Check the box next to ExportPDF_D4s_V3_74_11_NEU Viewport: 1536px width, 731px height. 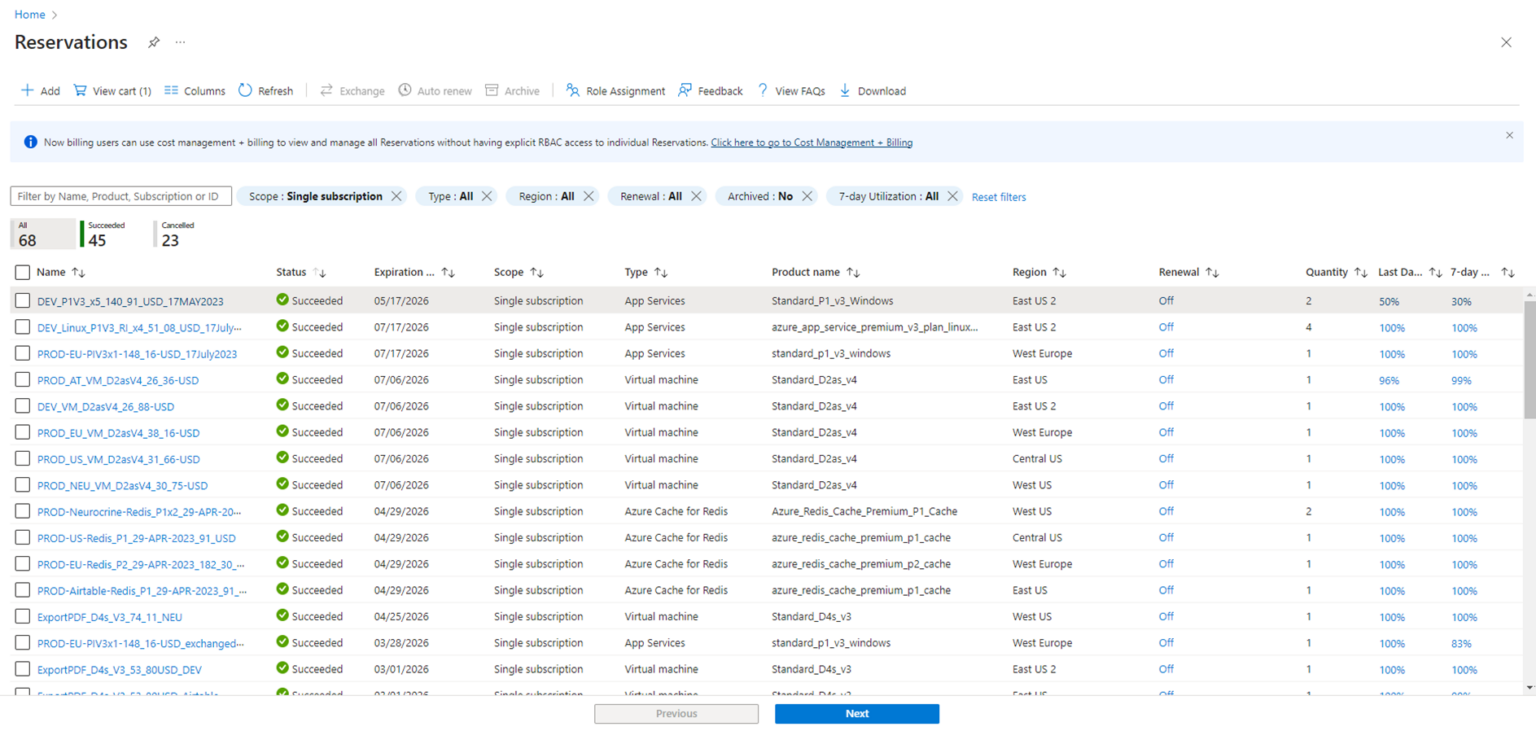point(21,617)
